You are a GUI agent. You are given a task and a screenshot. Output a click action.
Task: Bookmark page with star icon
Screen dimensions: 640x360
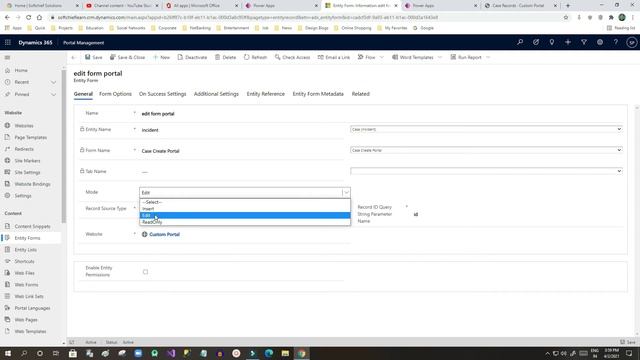566,18
